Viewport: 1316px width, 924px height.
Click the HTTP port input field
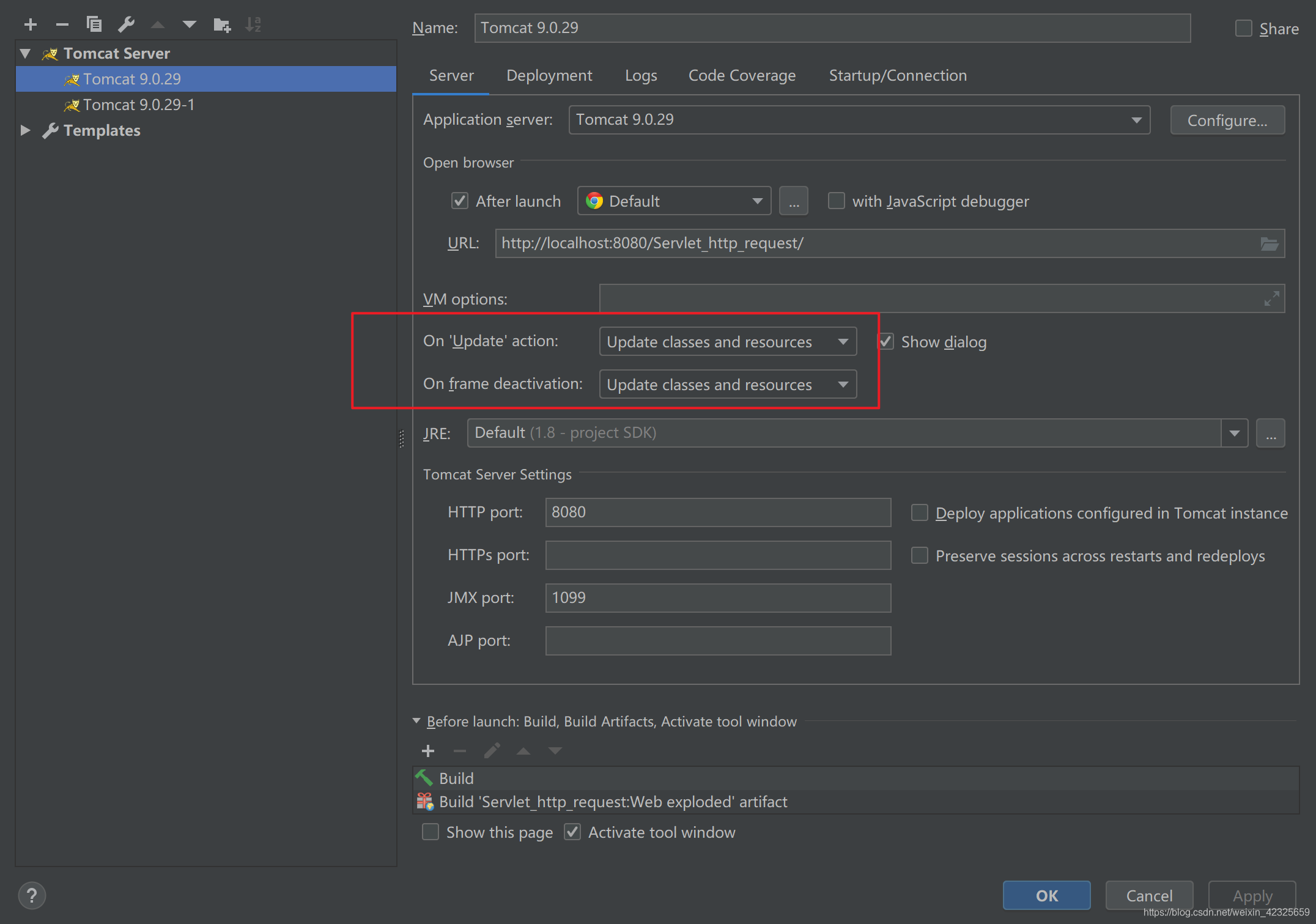[x=717, y=512]
